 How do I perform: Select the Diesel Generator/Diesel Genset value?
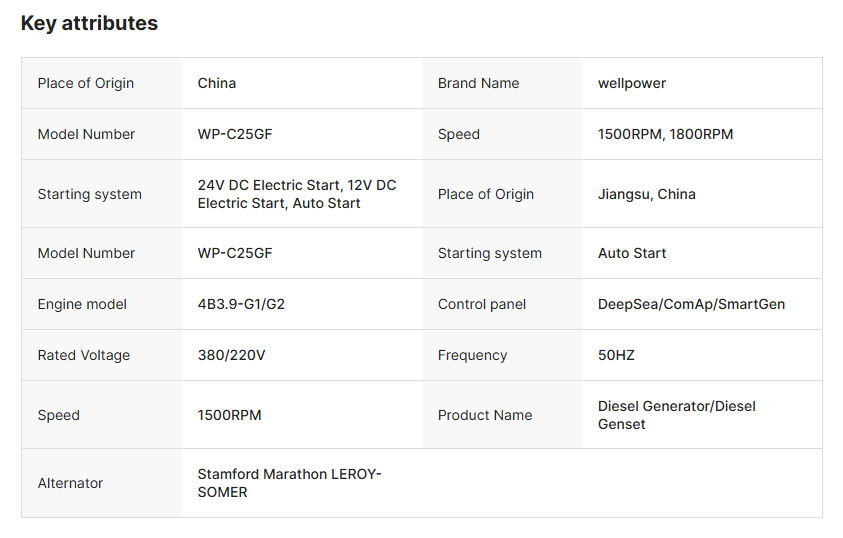pos(677,415)
